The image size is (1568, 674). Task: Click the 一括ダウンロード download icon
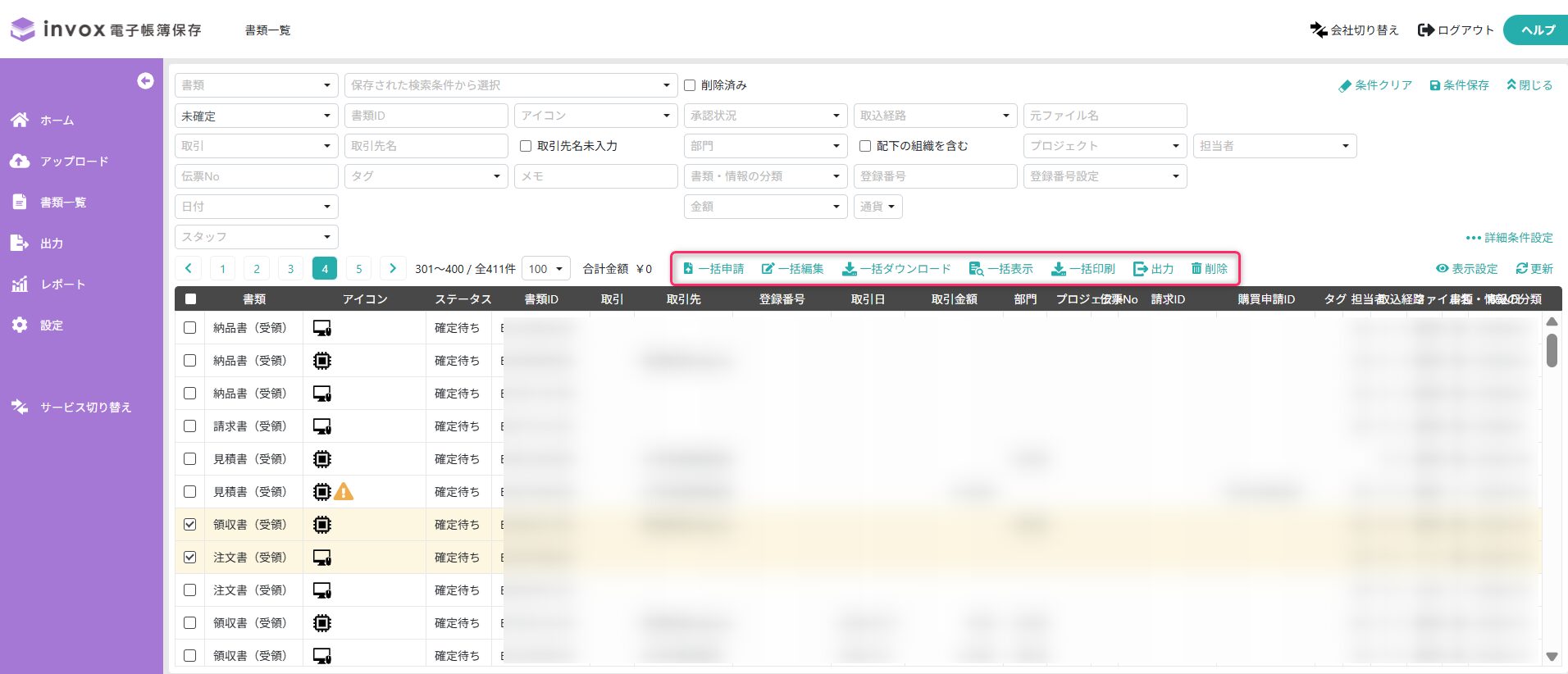pos(850,269)
